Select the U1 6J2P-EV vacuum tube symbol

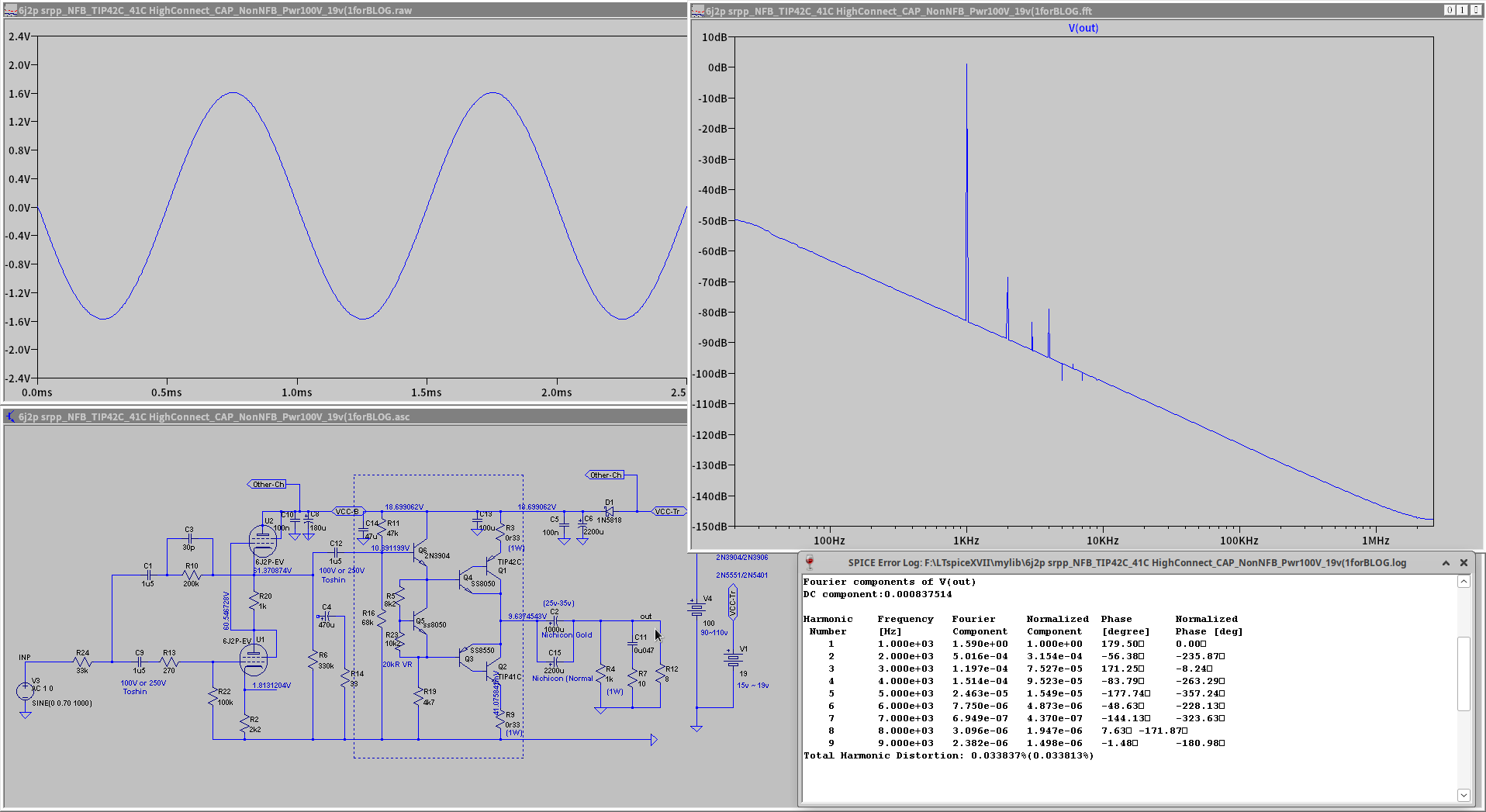point(253,660)
